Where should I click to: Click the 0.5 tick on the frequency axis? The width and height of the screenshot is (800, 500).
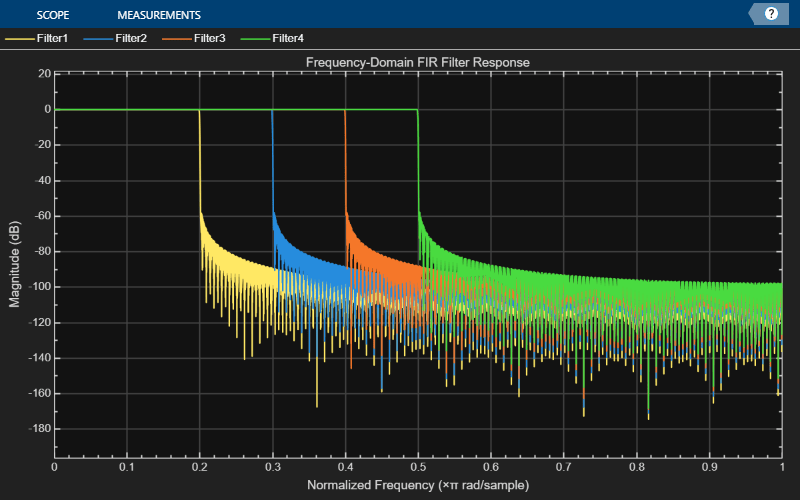pos(418,467)
